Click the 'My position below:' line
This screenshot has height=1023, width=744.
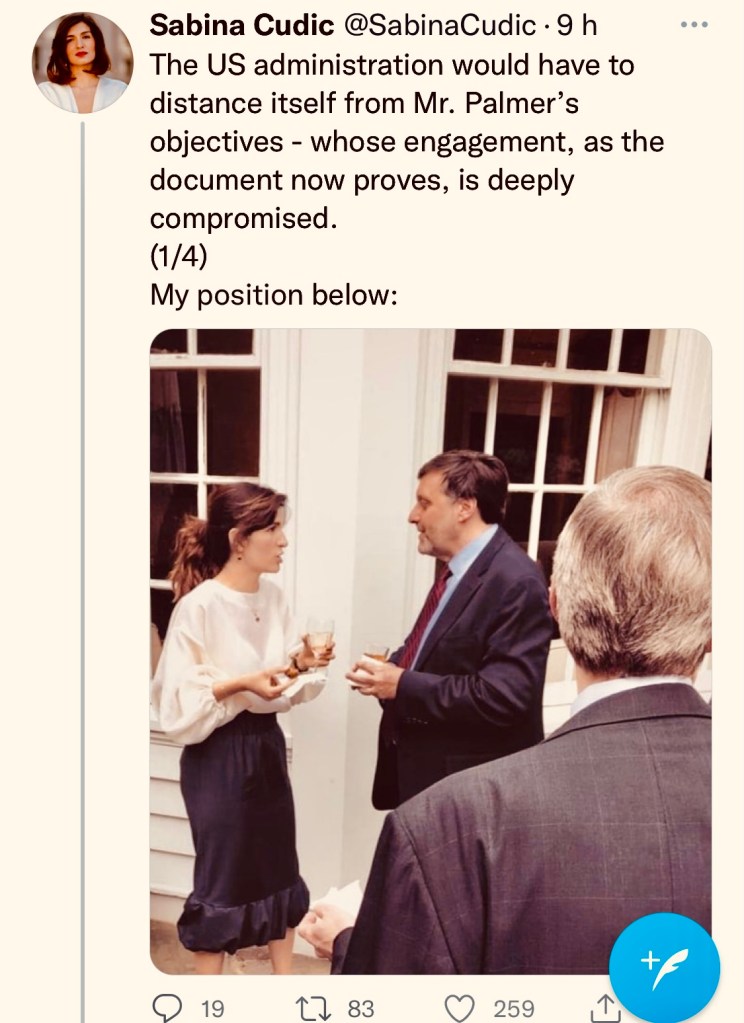coord(274,295)
